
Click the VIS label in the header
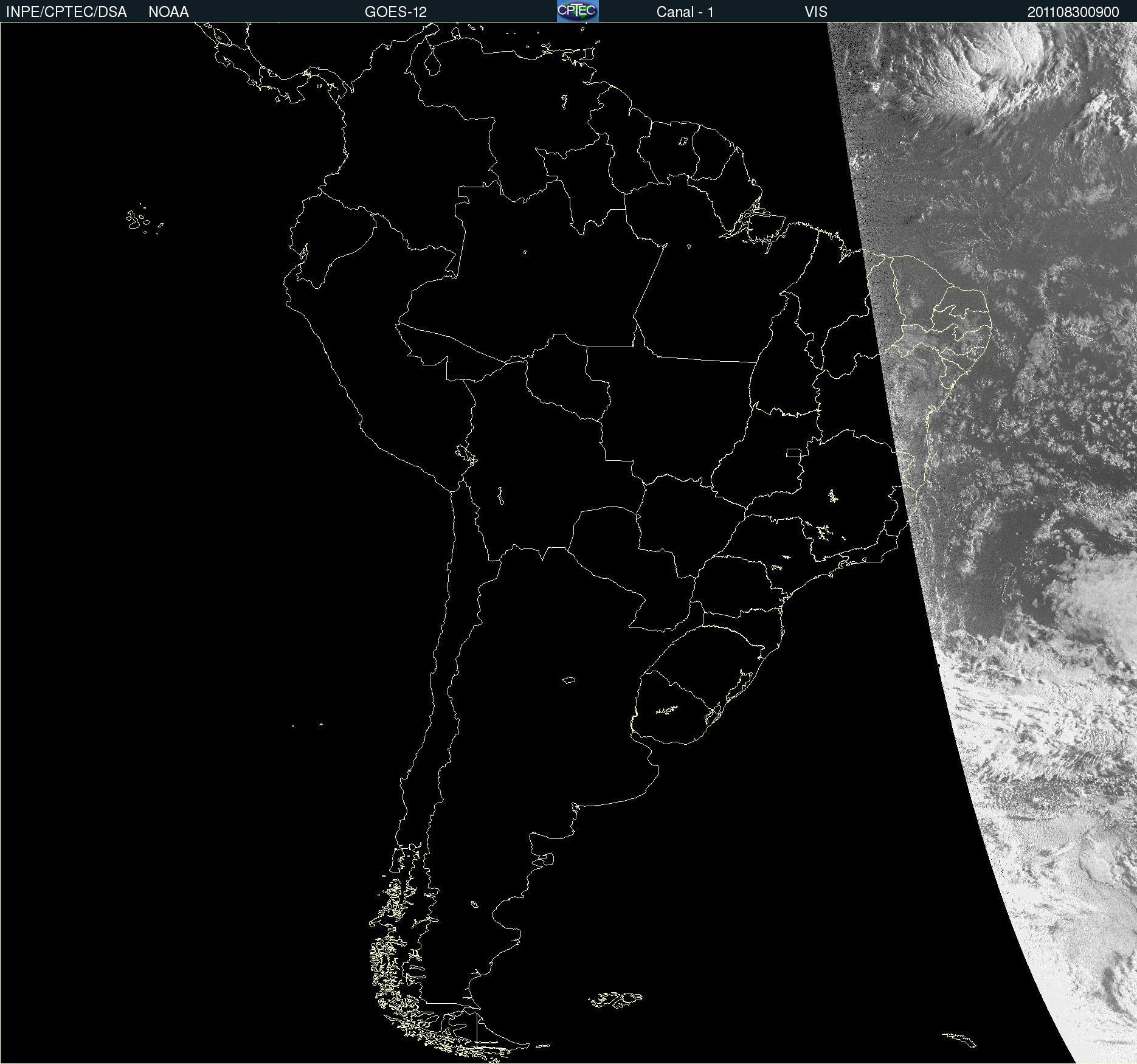tap(816, 12)
